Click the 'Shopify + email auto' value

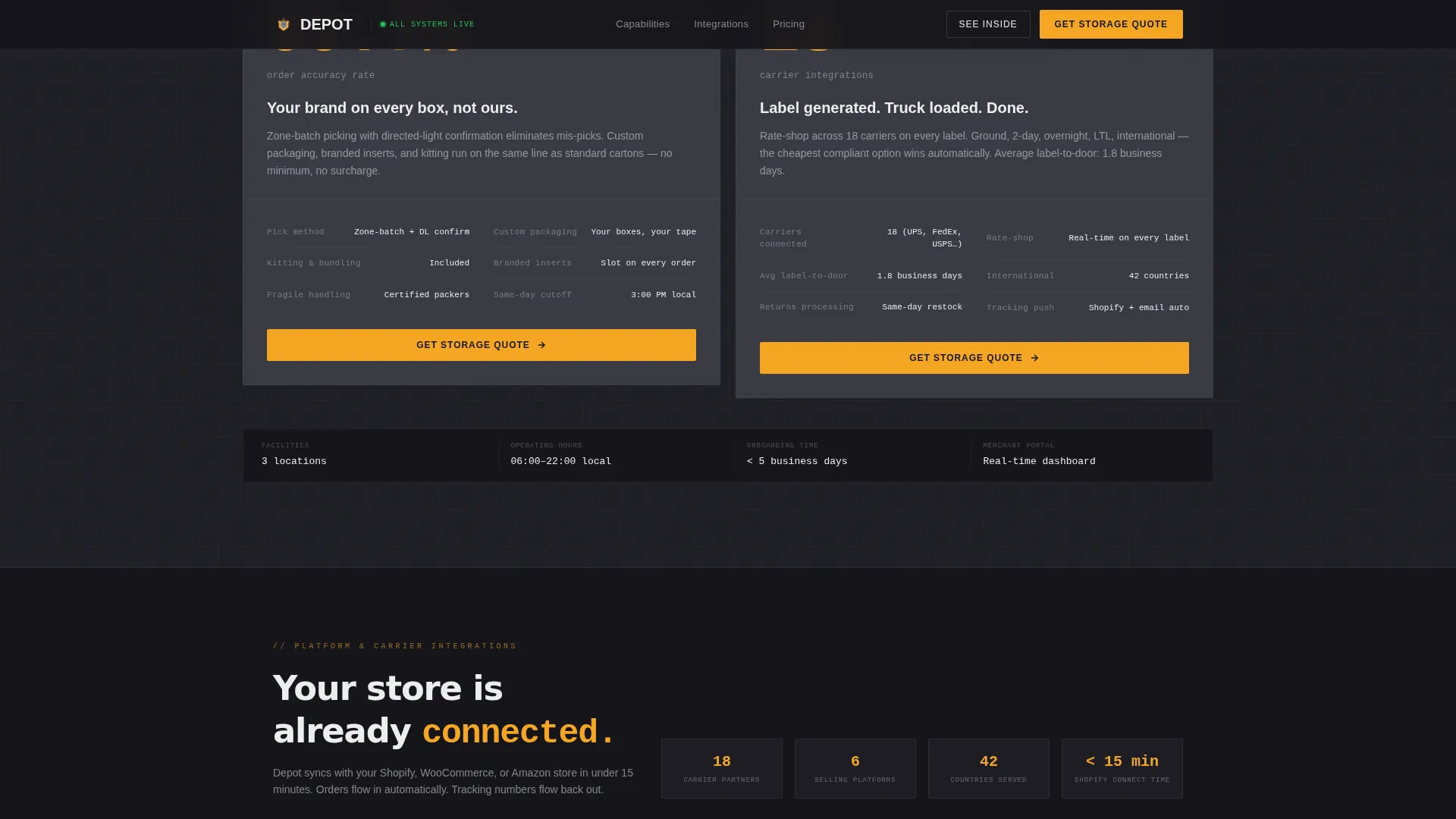pyautogui.click(x=1139, y=308)
